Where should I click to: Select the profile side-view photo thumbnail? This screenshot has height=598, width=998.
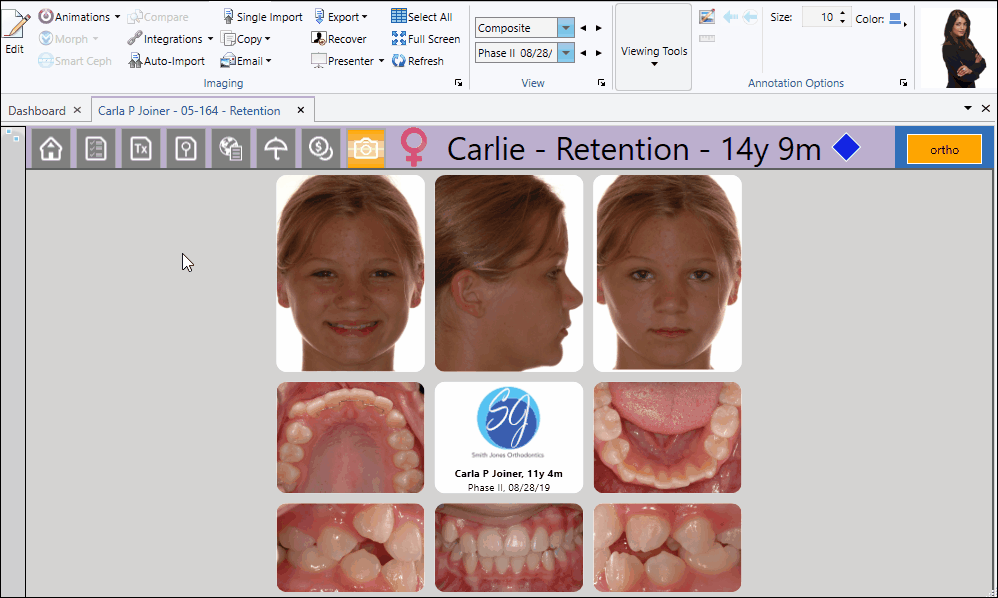[x=509, y=273]
